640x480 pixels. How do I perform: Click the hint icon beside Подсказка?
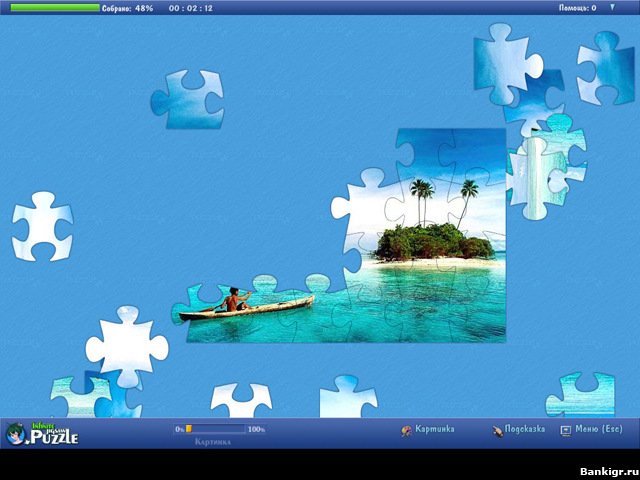click(497, 431)
